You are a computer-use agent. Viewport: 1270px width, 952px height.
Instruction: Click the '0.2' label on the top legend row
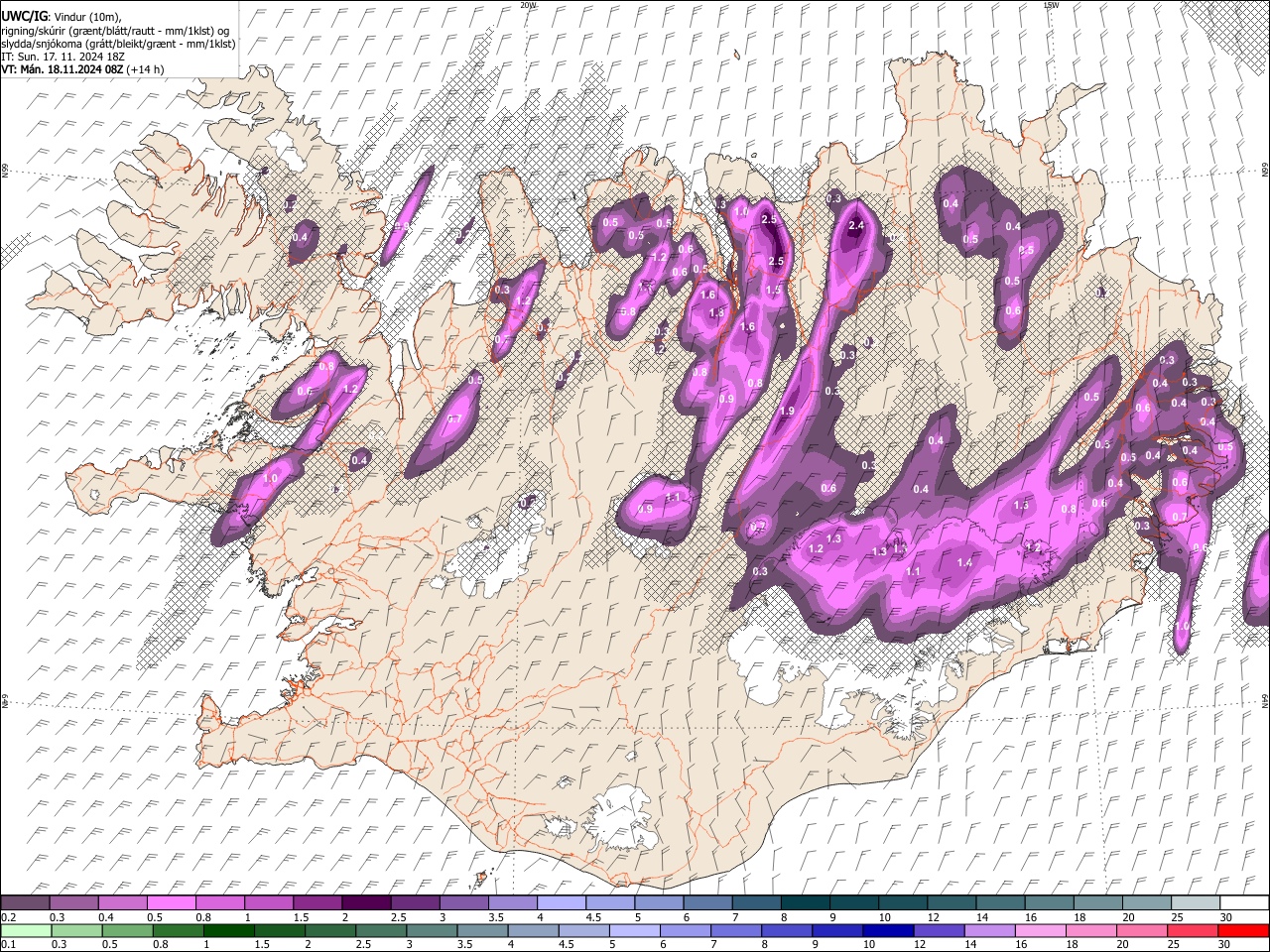(x=8, y=917)
